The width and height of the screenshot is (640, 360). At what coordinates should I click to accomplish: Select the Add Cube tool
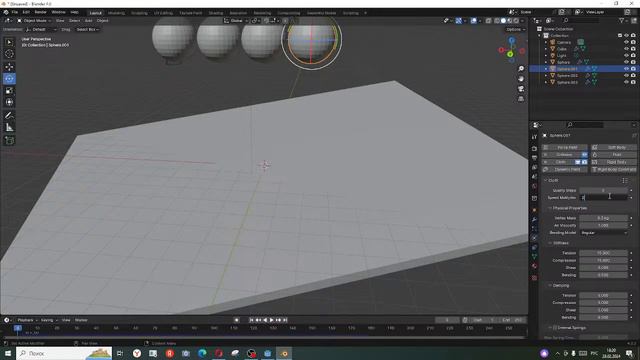(9, 141)
